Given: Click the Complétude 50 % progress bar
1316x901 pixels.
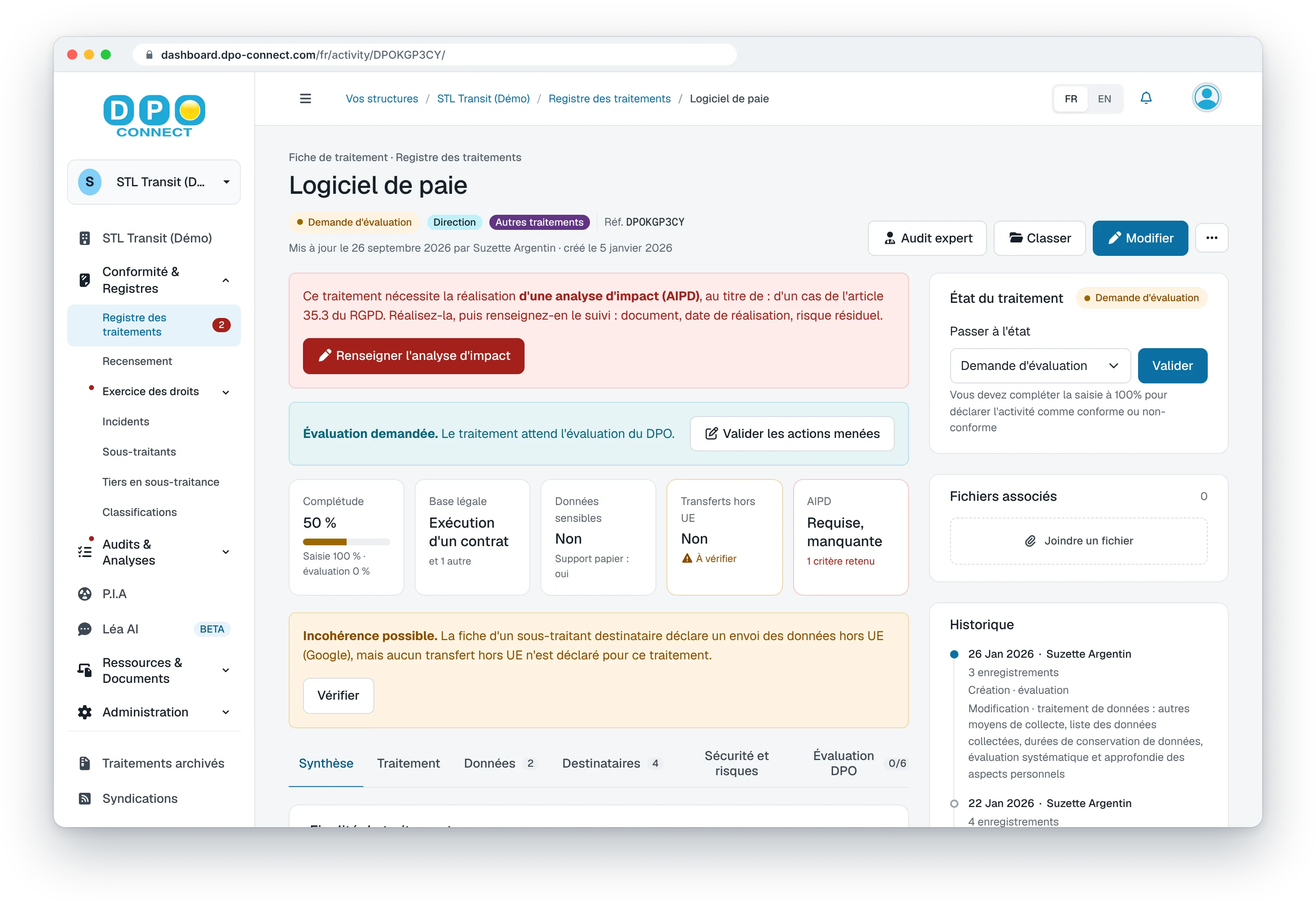Looking at the screenshot, I should click(346, 542).
